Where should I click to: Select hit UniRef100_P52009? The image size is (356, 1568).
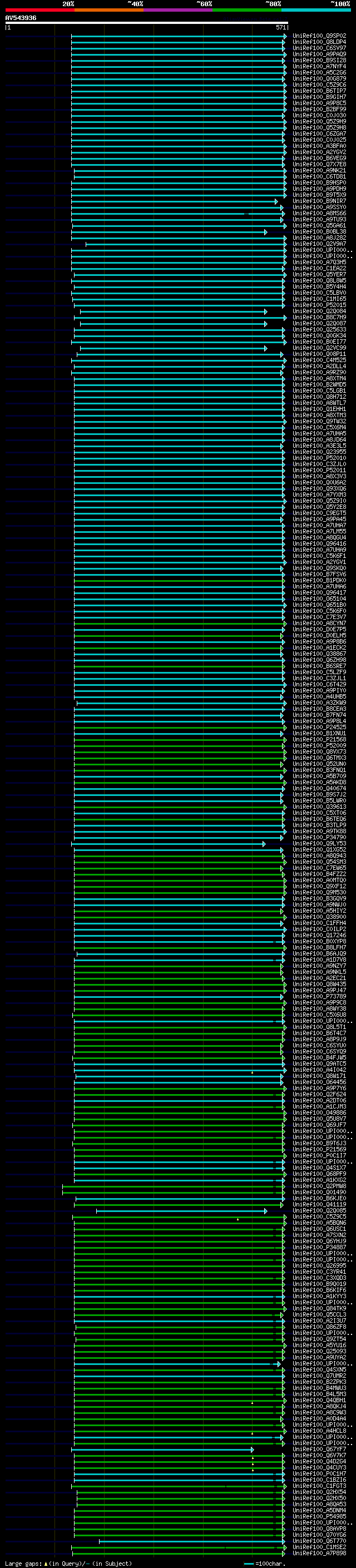tap(319, 745)
